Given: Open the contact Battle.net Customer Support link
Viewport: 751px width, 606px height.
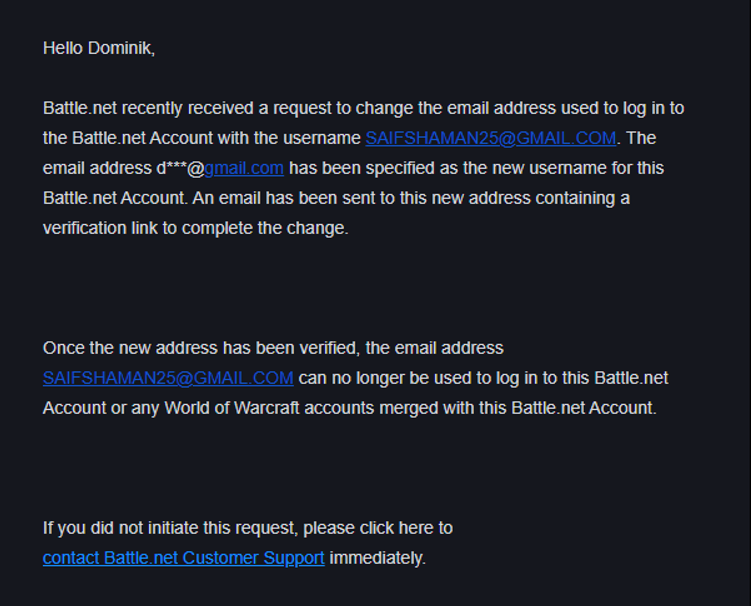Looking at the screenshot, I should [x=183, y=558].
